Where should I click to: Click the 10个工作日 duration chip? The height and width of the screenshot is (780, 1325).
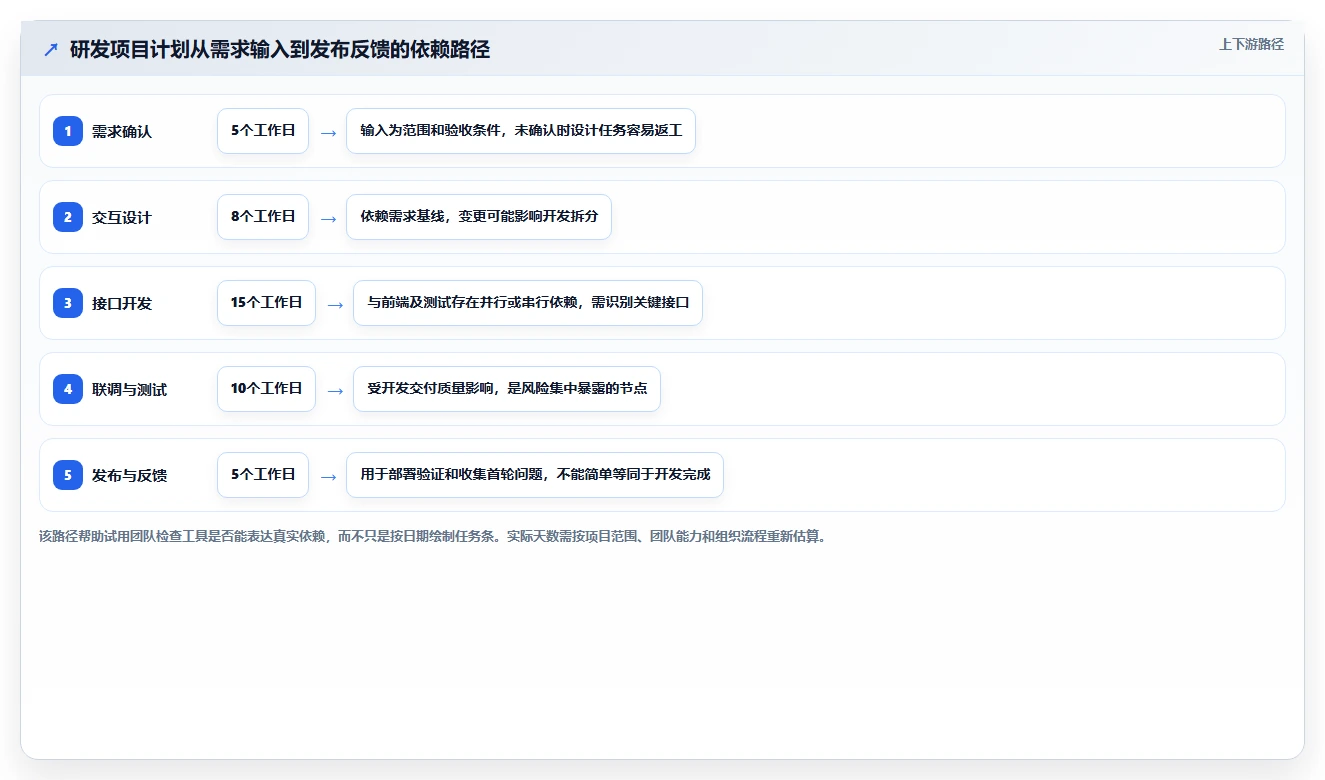coord(266,389)
